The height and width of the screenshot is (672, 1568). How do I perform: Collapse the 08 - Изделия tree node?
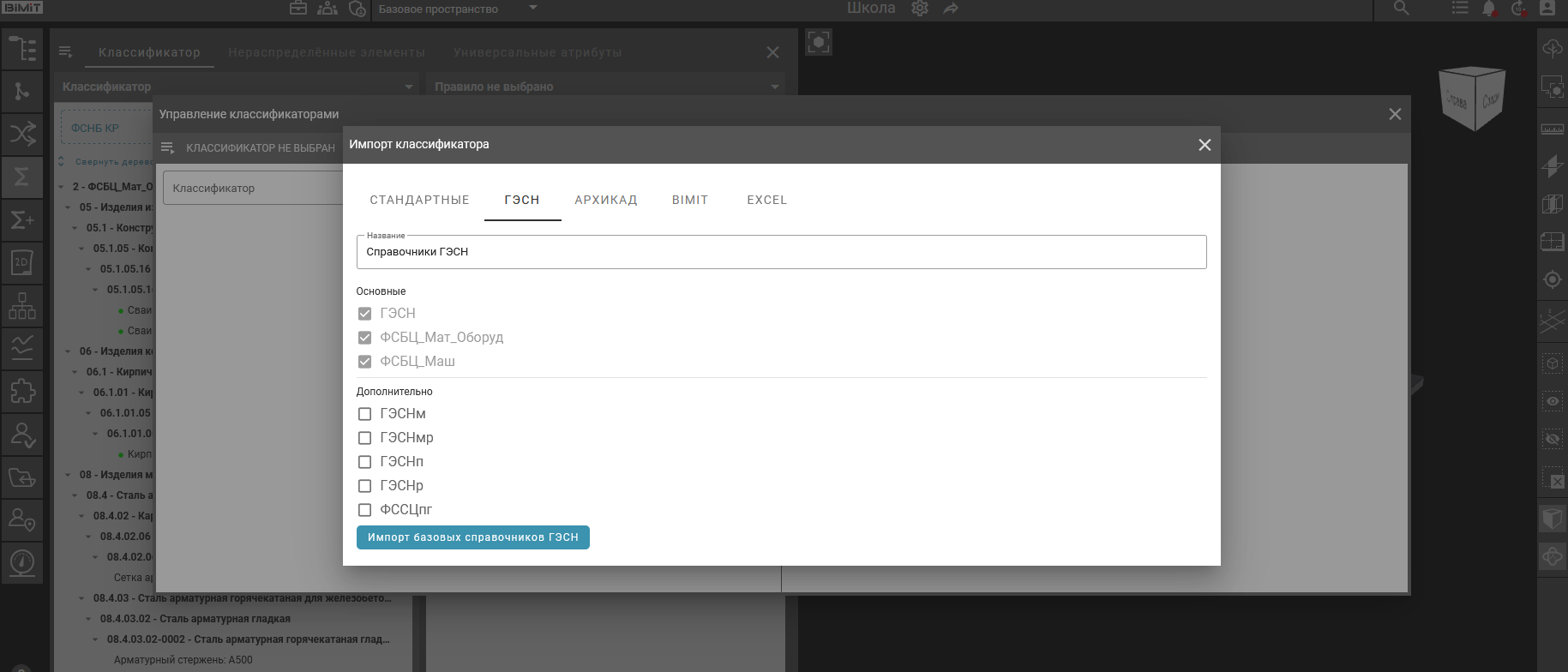tap(69, 475)
